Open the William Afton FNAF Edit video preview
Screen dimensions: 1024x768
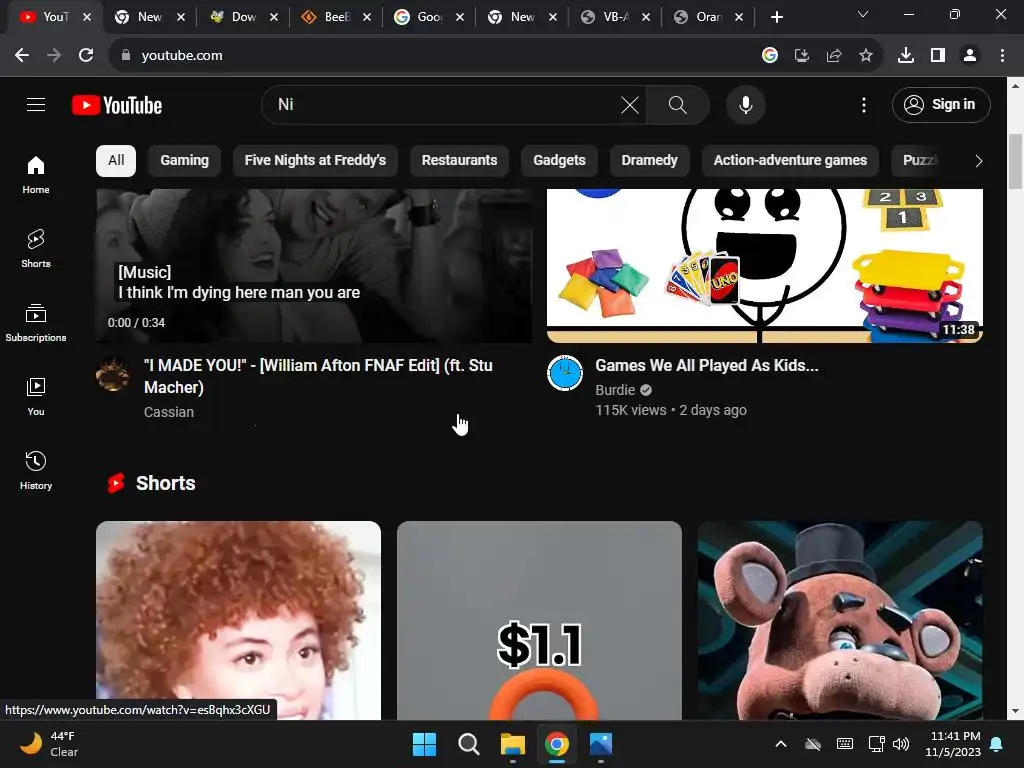pos(313,265)
